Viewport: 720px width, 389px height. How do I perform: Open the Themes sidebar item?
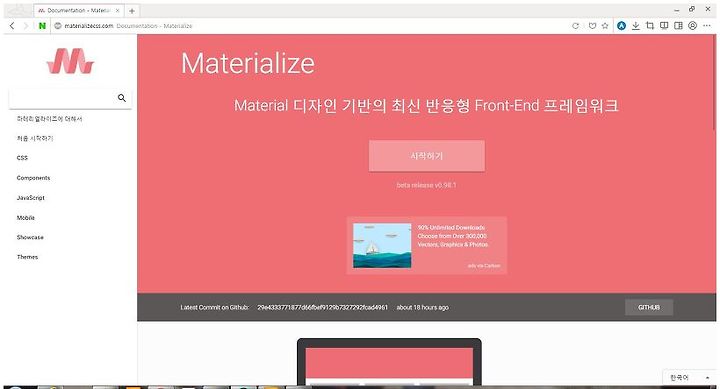[28, 257]
